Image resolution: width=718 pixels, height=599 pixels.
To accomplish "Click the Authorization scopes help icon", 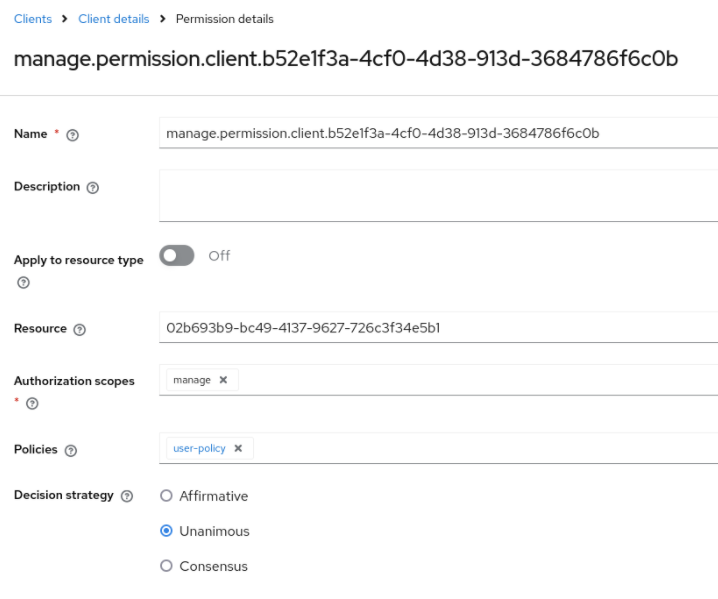I will (x=32, y=403).
